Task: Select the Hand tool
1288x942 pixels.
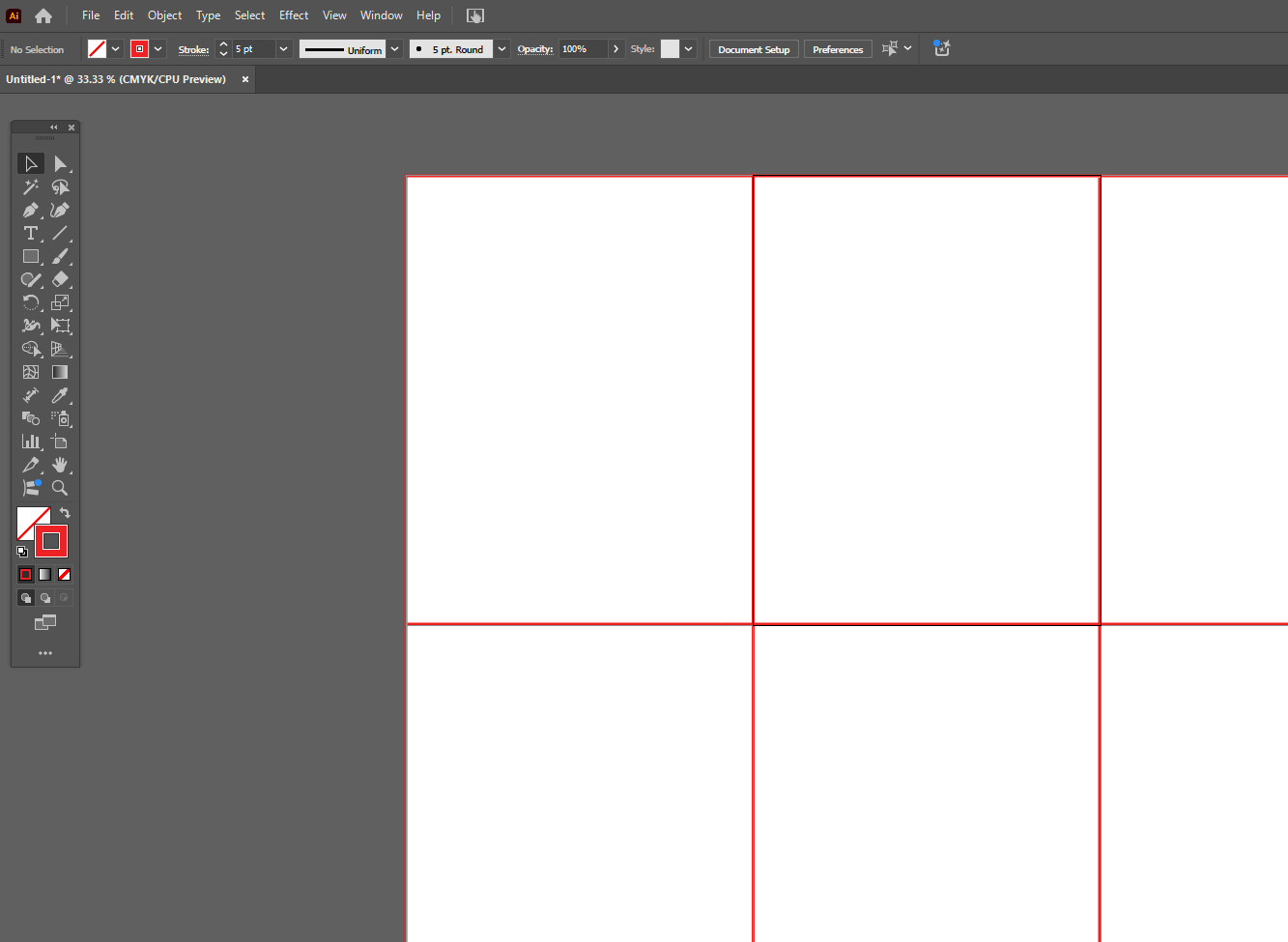Action: 60,465
